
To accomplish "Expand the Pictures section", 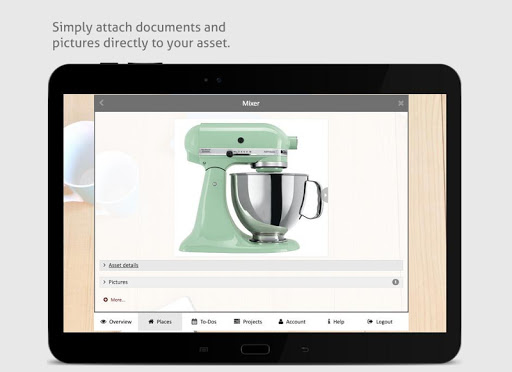I will 251,282.
